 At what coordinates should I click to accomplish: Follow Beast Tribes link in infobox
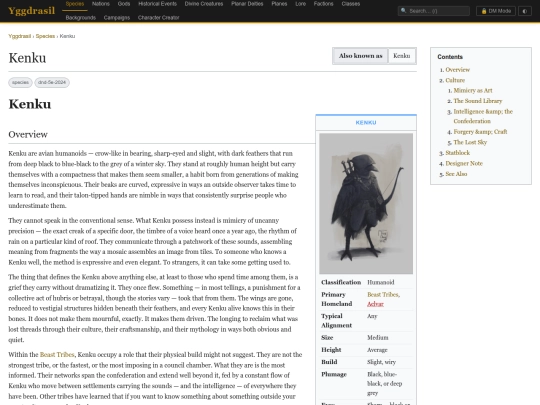(383, 294)
